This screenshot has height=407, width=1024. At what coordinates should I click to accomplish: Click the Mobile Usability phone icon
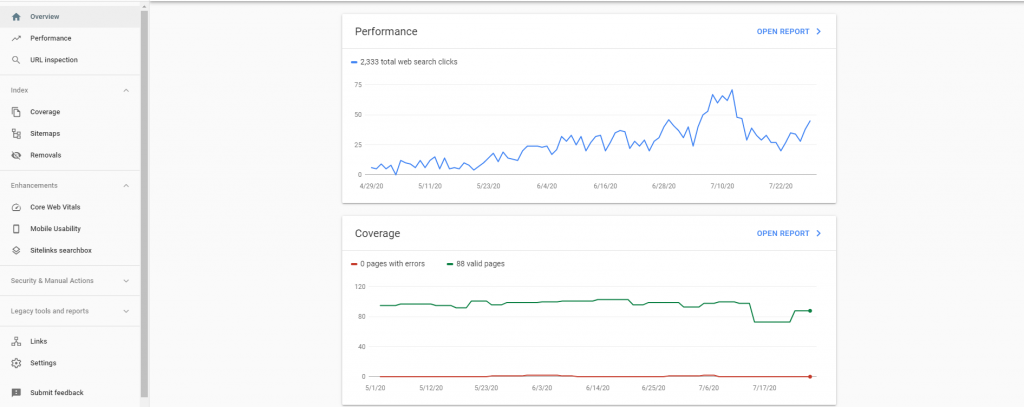[x=16, y=229]
